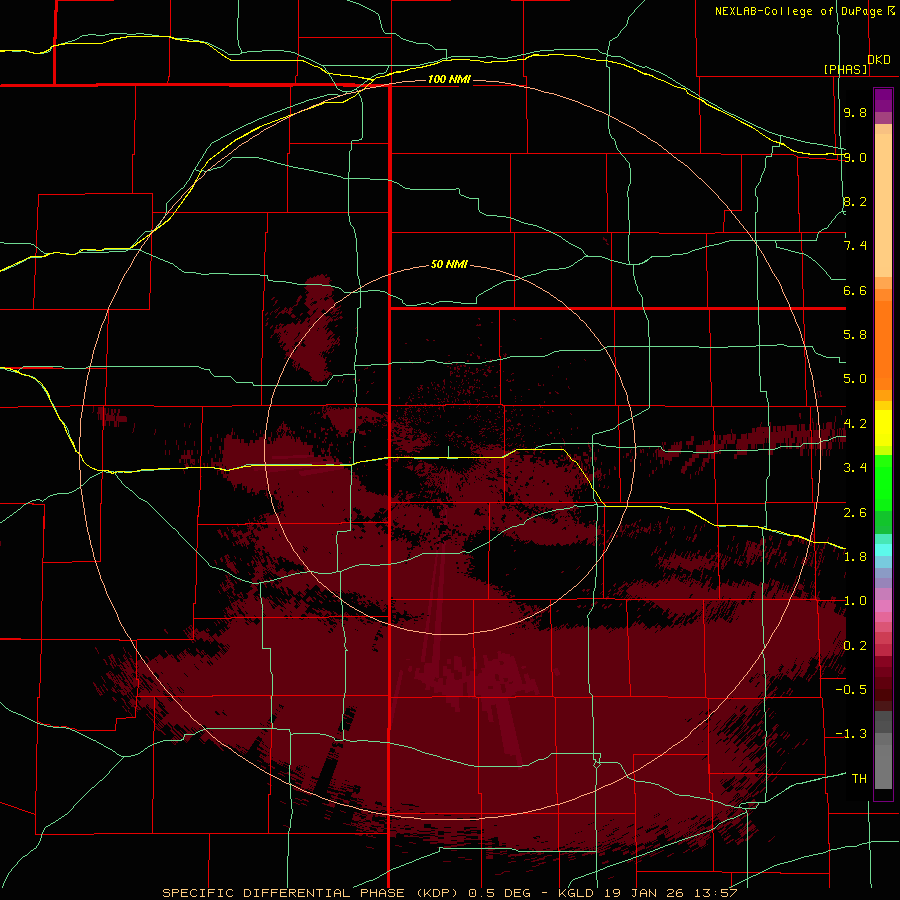Select the 4.2 scale value
Screen dimensions: 900x900
pos(855,424)
